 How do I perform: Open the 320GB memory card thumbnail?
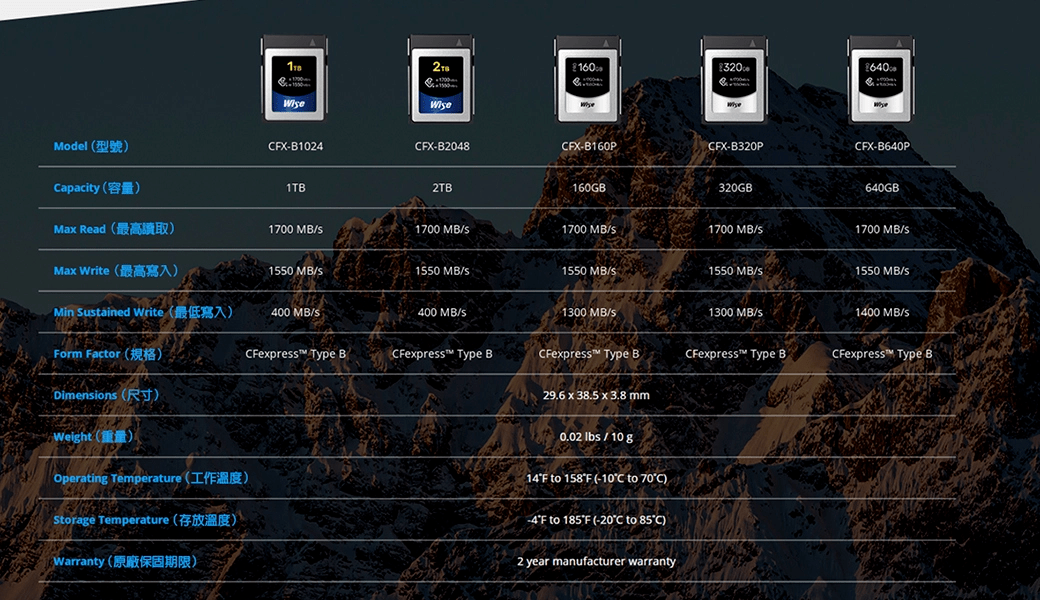(735, 76)
